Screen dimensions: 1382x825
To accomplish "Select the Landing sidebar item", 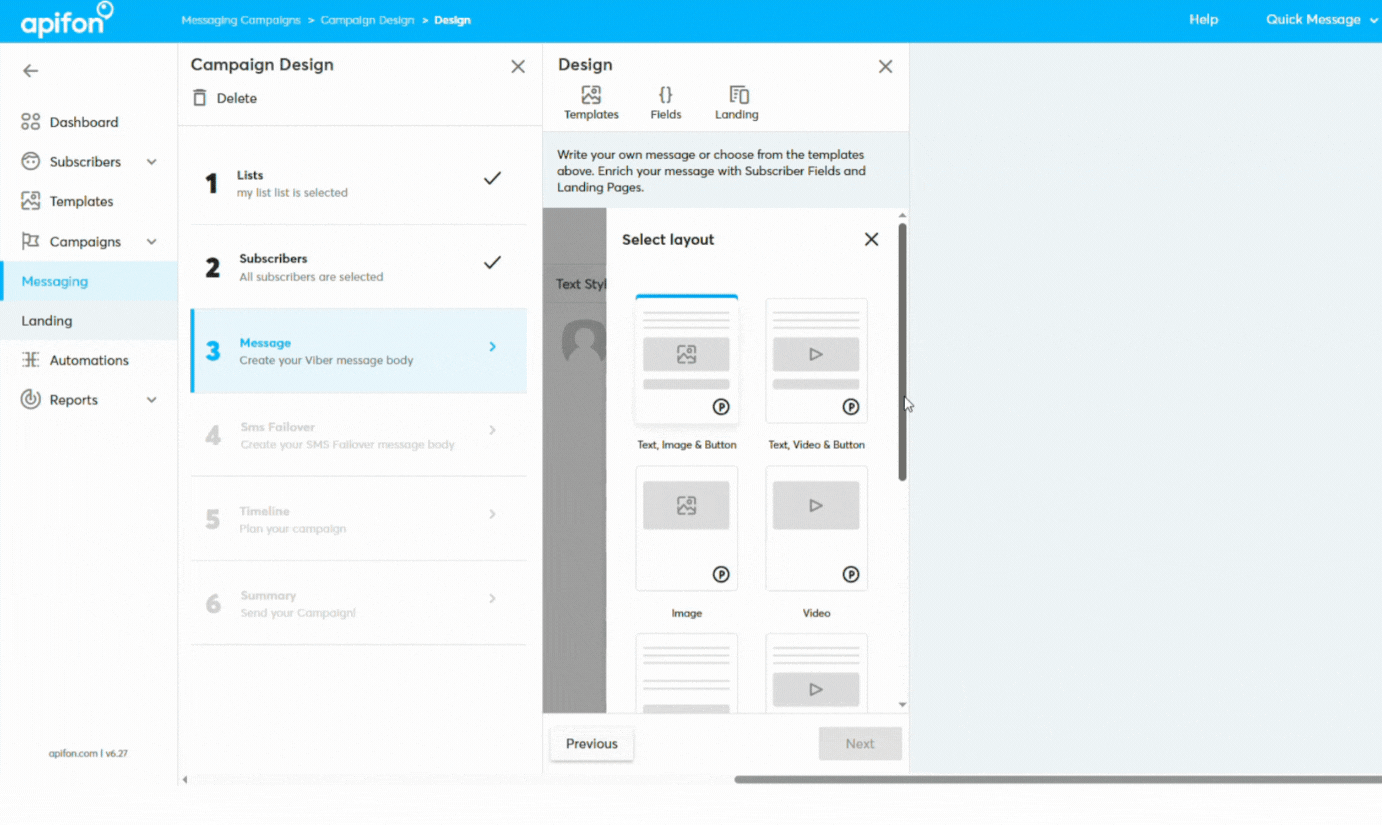I will [x=47, y=321].
